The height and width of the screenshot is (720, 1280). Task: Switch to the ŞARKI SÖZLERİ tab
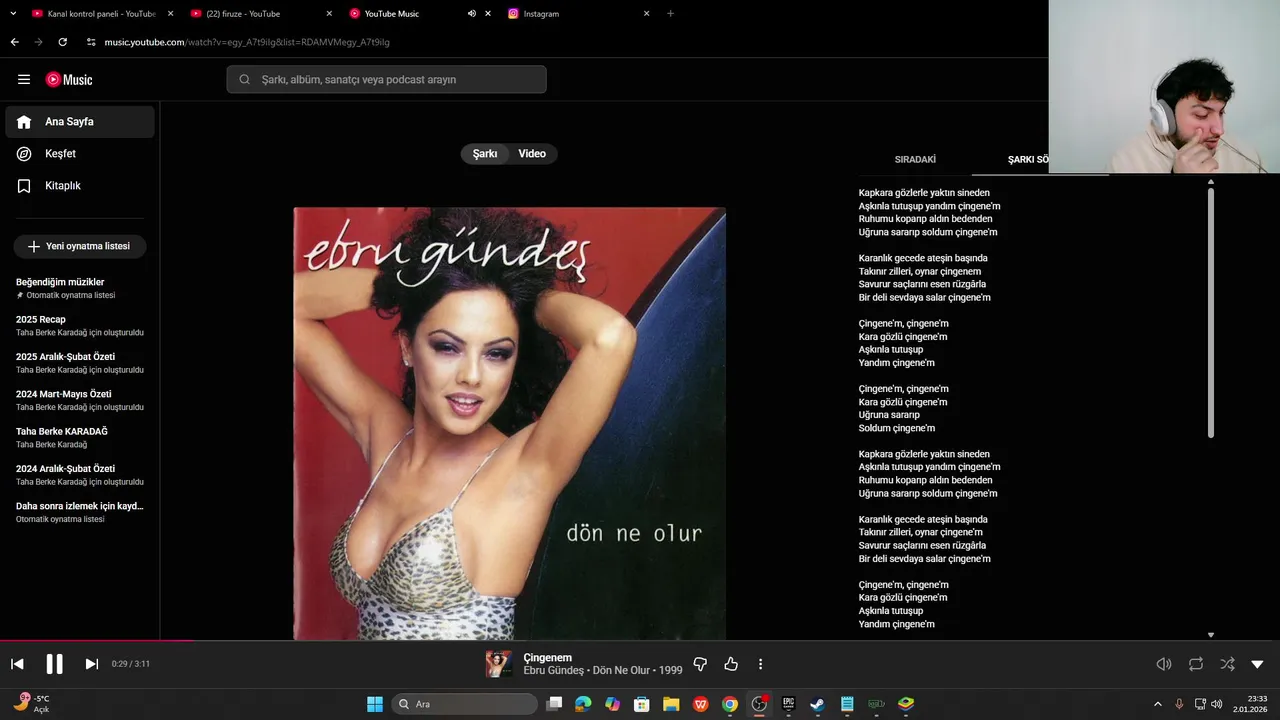point(1029,160)
